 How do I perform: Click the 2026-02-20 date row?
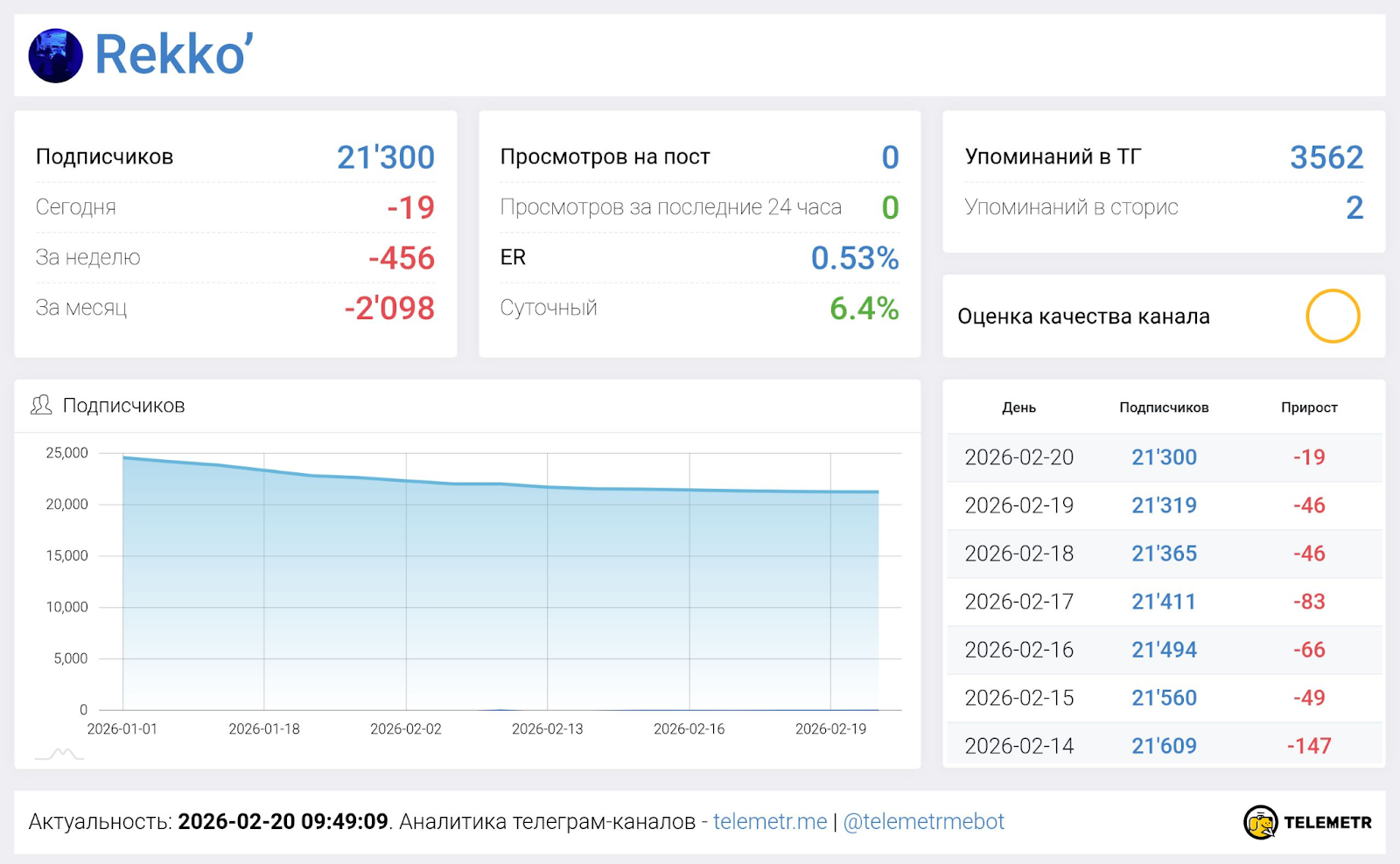(x=1164, y=457)
